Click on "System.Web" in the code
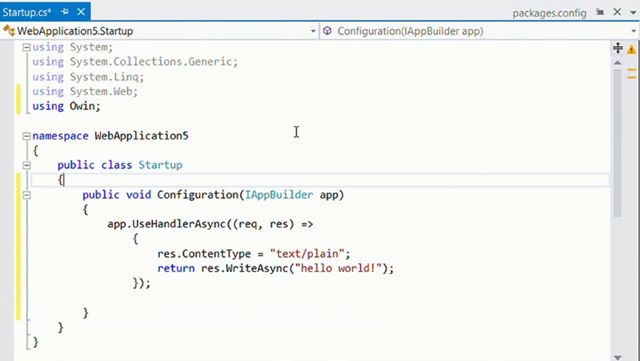The image size is (640, 361). coord(101,91)
